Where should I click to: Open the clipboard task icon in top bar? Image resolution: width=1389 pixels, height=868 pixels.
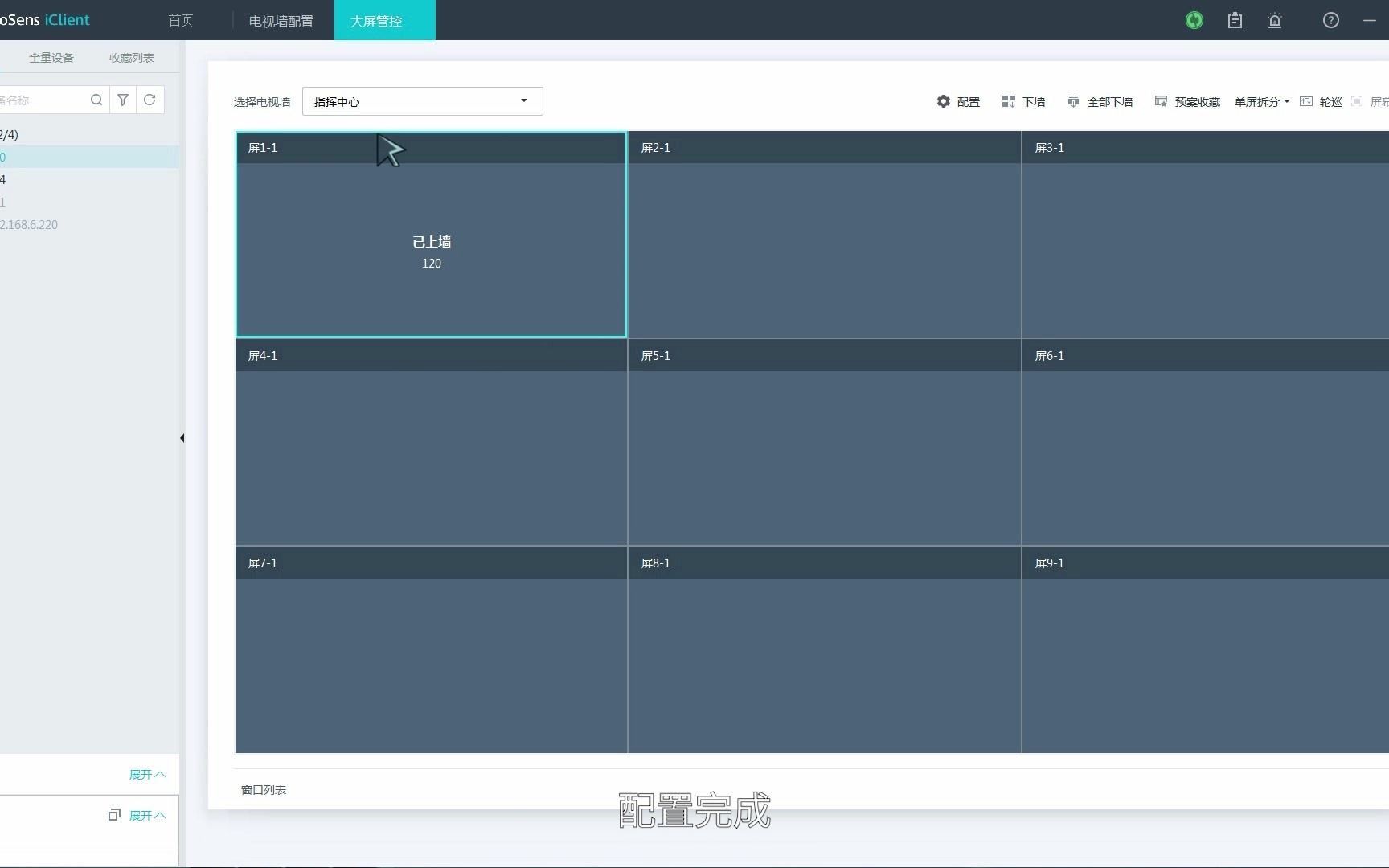(x=1235, y=20)
